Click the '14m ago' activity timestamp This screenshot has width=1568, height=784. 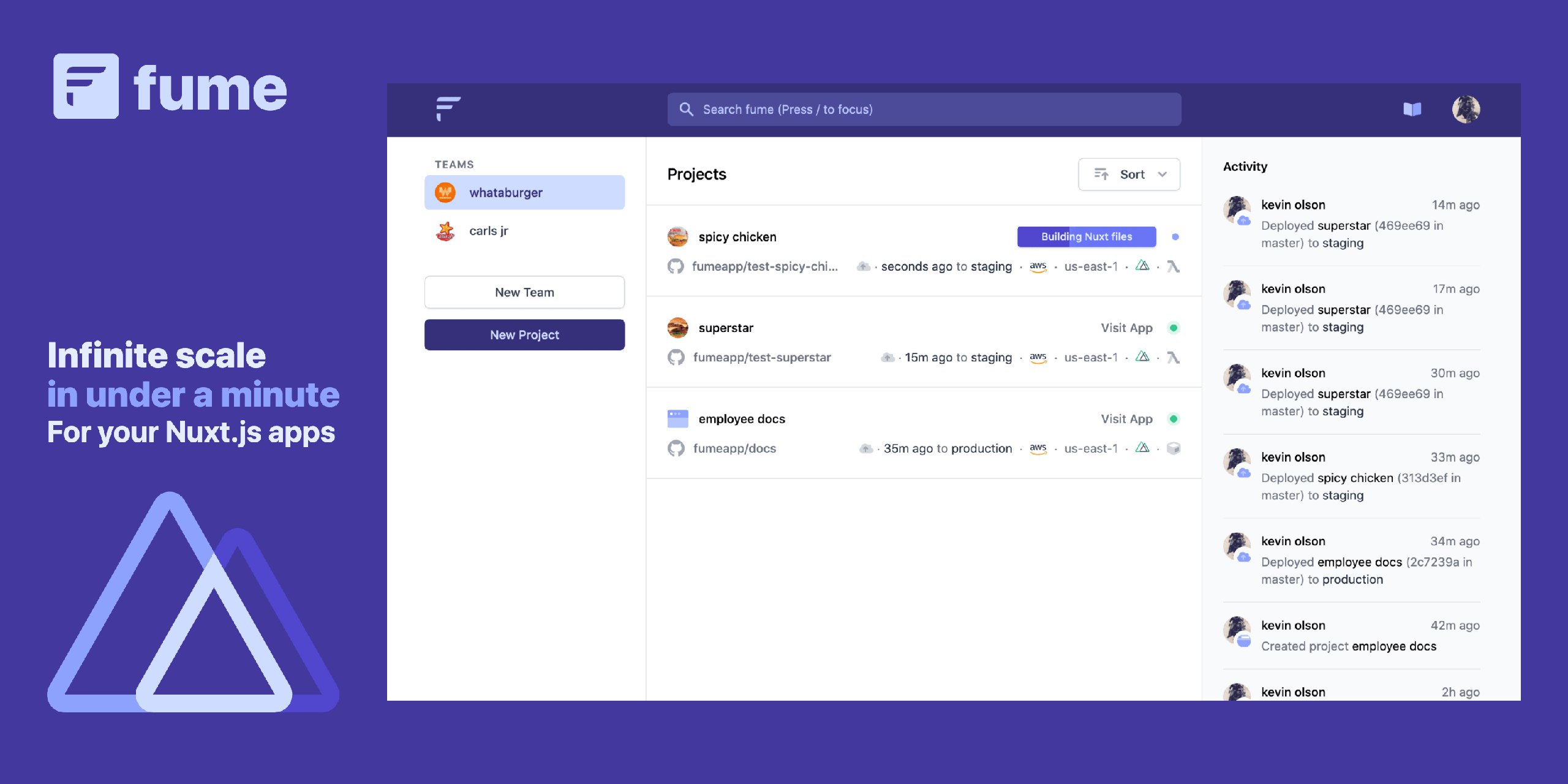click(x=1455, y=205)
